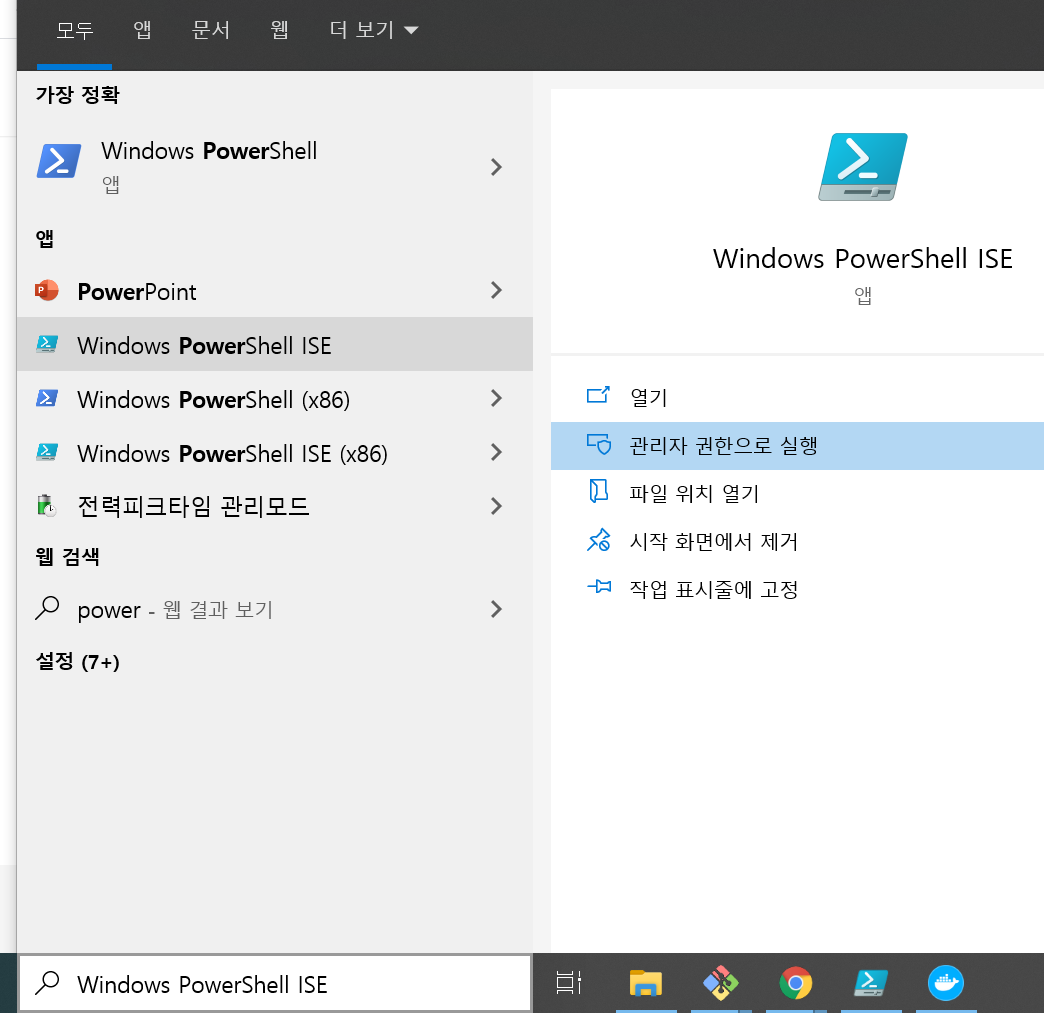Screen dimensions: 1044x1013
Task: Expand 전력피크타임 관리모드 details arrow
Action: click(x=496, y=506)
